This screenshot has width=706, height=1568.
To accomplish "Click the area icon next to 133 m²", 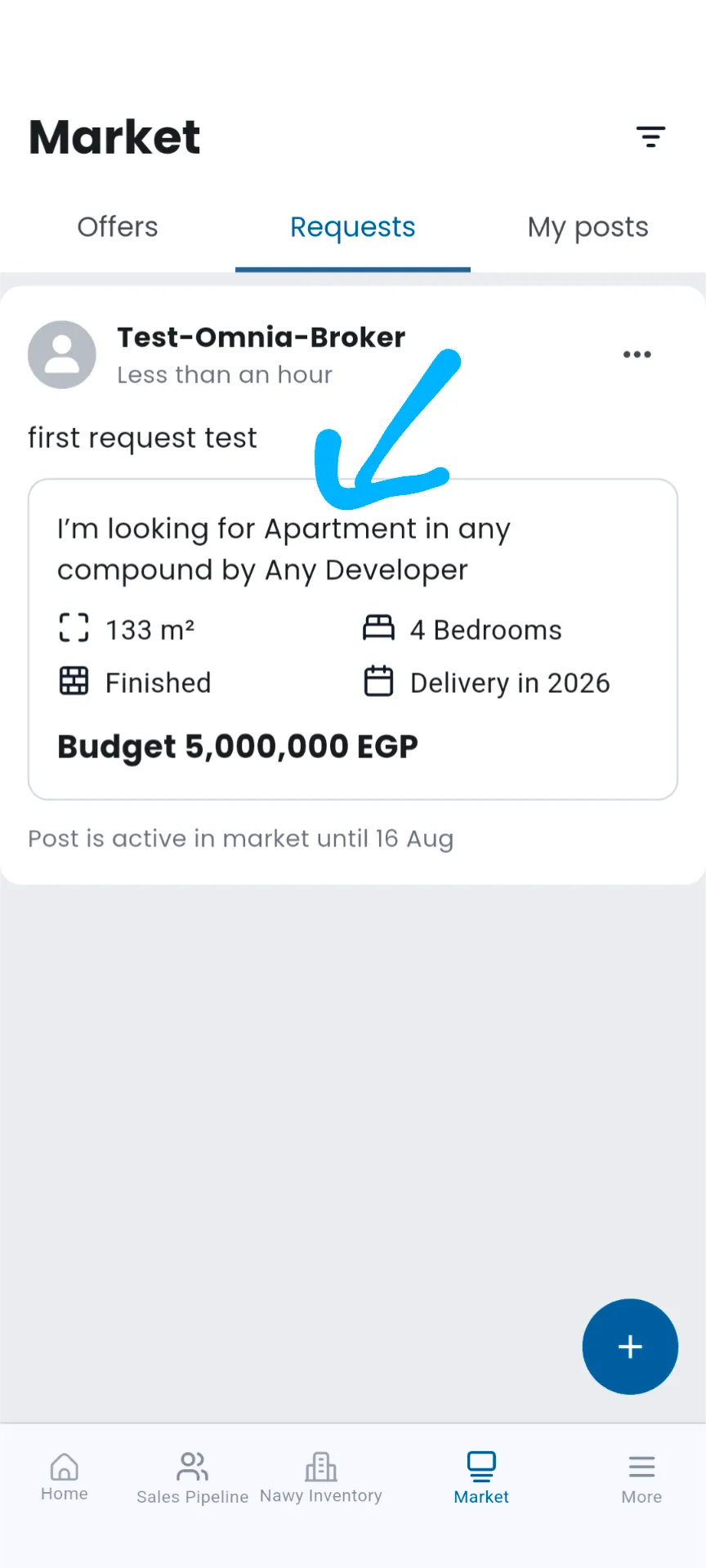I will coord(74,628).
